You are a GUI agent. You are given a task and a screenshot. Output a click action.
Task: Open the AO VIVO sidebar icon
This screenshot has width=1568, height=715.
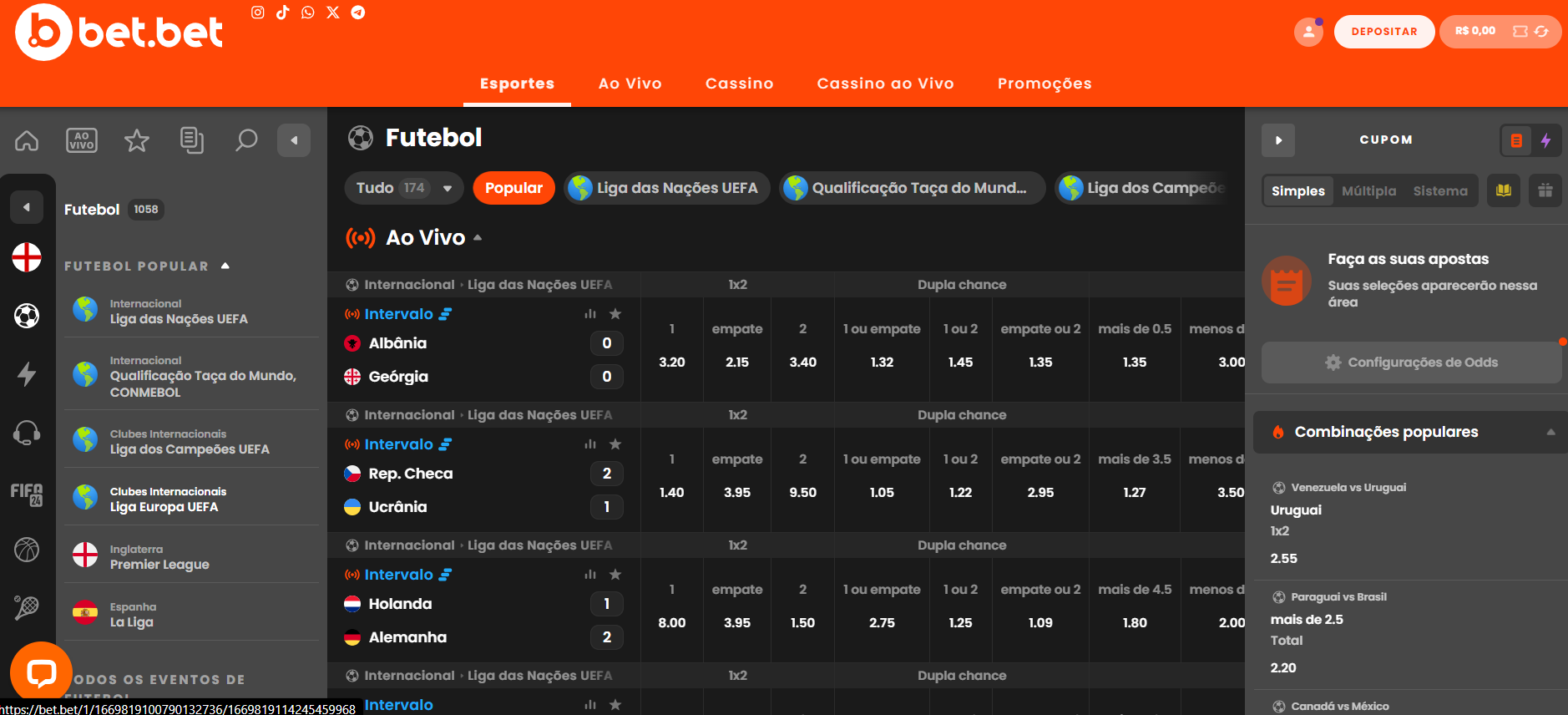click(x=82, y=140)
